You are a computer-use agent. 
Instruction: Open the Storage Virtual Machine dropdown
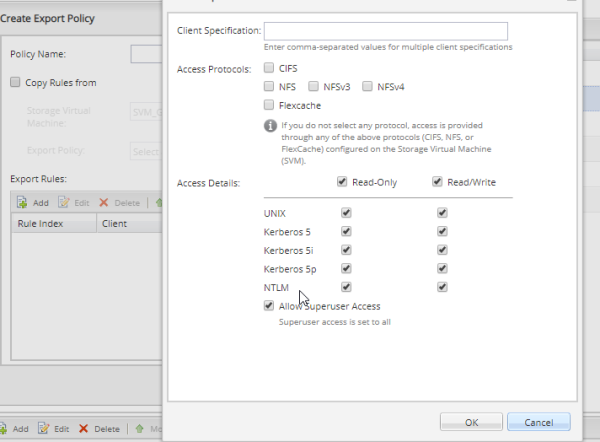coord(146,114)
